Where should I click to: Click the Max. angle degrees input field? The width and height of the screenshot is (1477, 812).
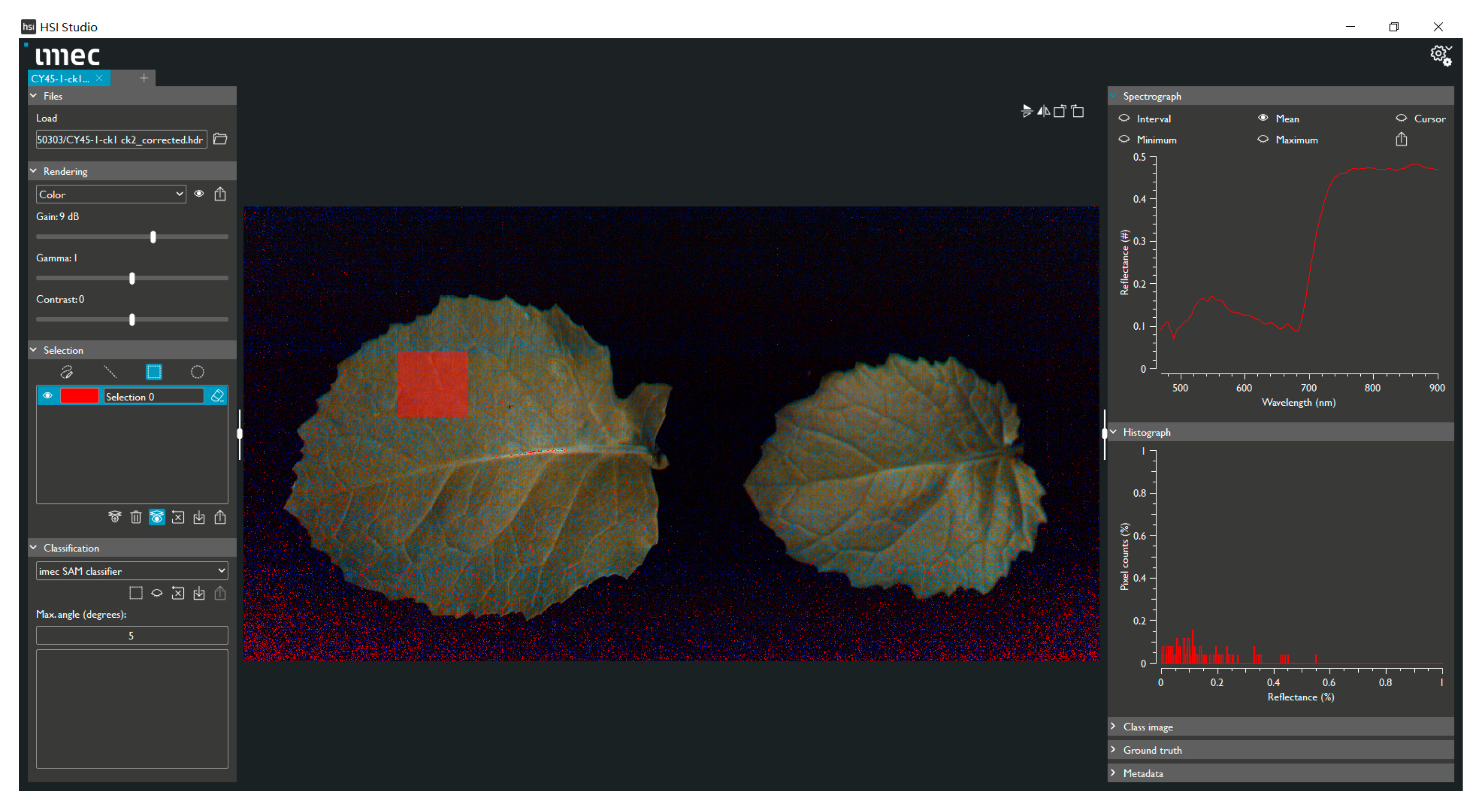131,635
